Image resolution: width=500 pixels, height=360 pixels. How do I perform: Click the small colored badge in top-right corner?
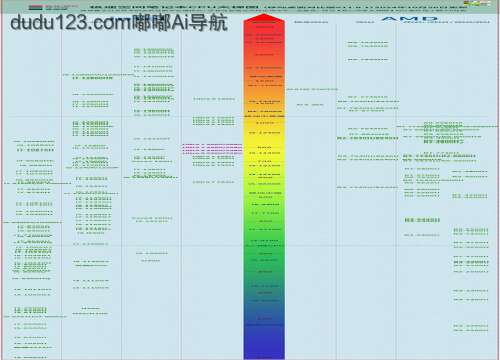coord(478,3)
